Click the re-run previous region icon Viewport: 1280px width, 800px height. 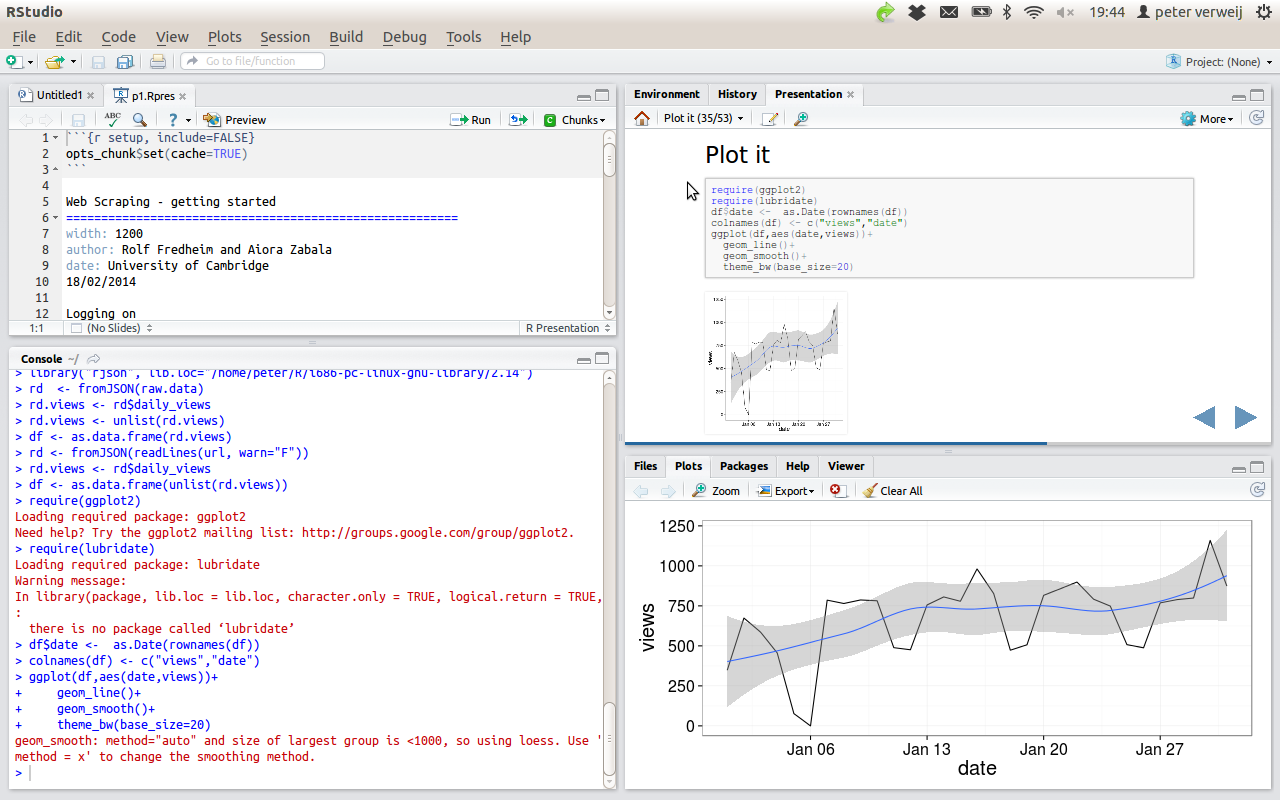tap(518, 120)
